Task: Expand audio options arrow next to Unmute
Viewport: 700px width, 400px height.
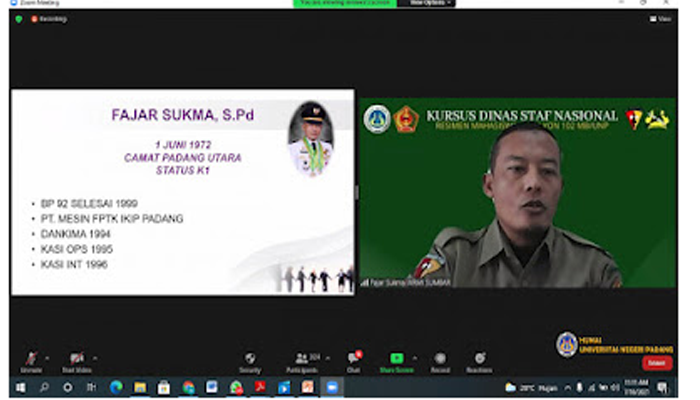Action: [47, 355]
